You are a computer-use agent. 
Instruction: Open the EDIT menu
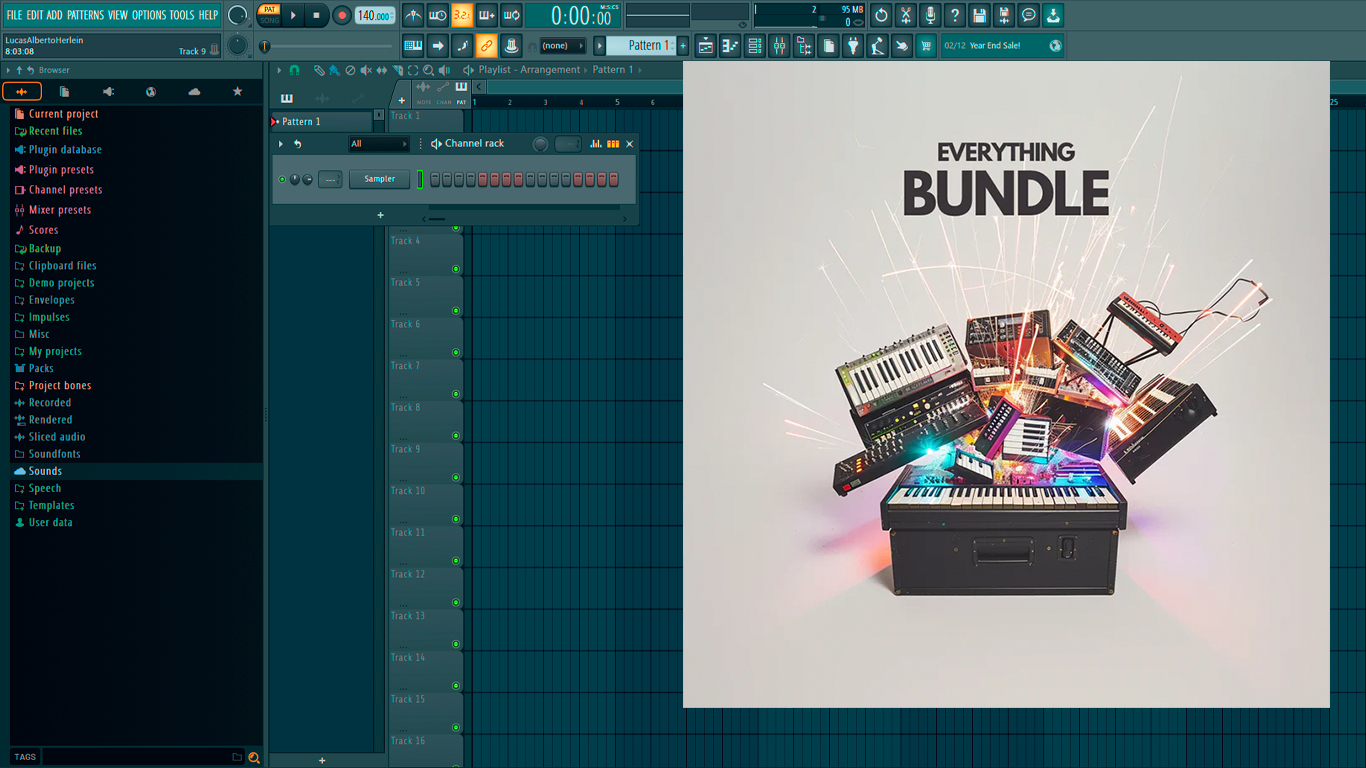coord(35,15)
